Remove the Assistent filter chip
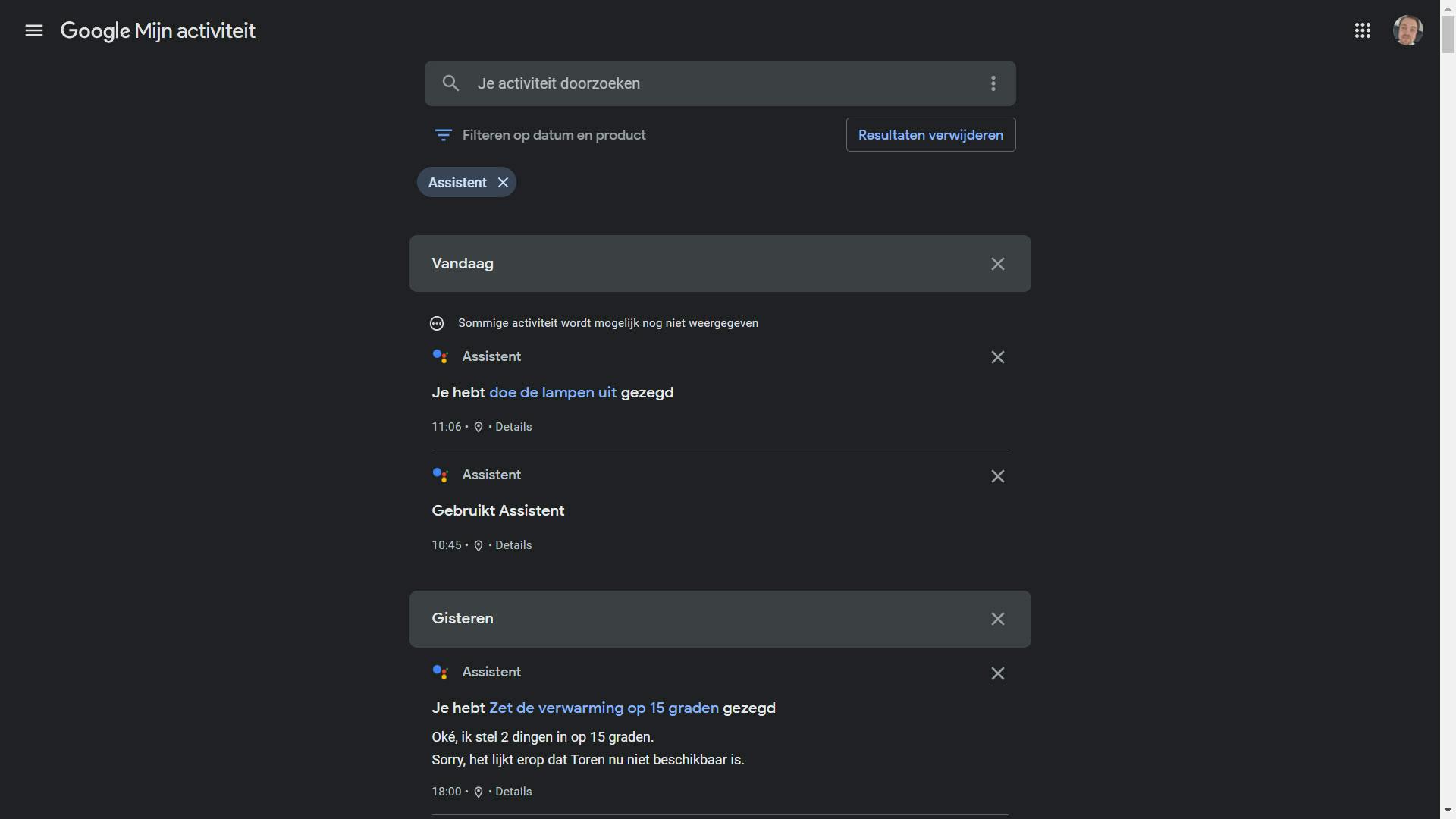The height and width of the screenshot is (819, 1456). click(x=503, y=183)
